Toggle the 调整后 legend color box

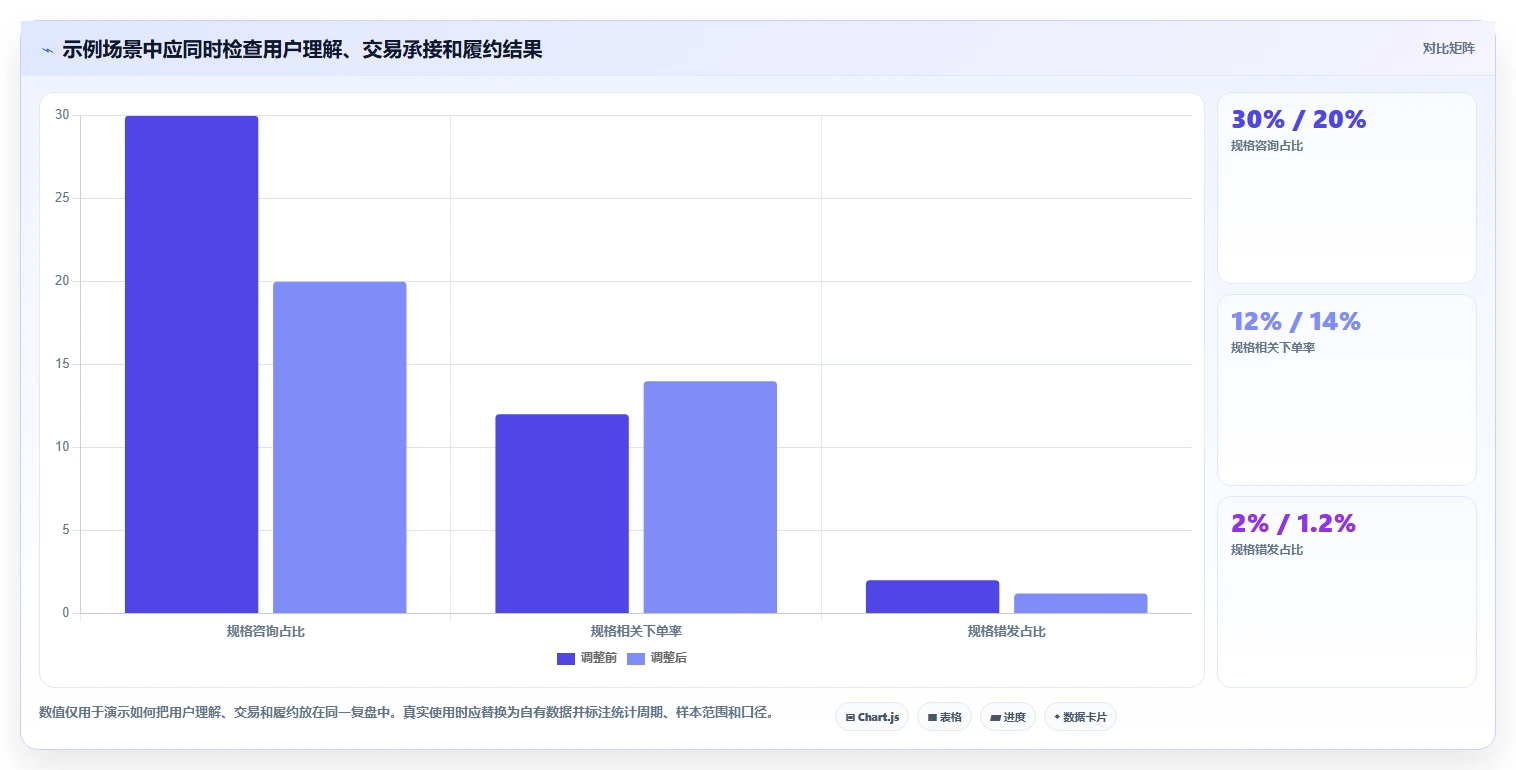(636, 658)
